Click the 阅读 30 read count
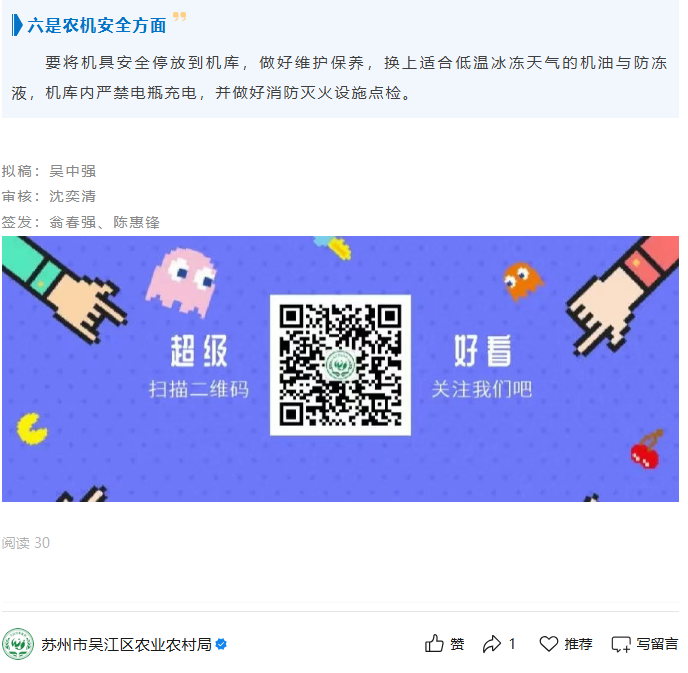688x673 pixels. point(26,543)
